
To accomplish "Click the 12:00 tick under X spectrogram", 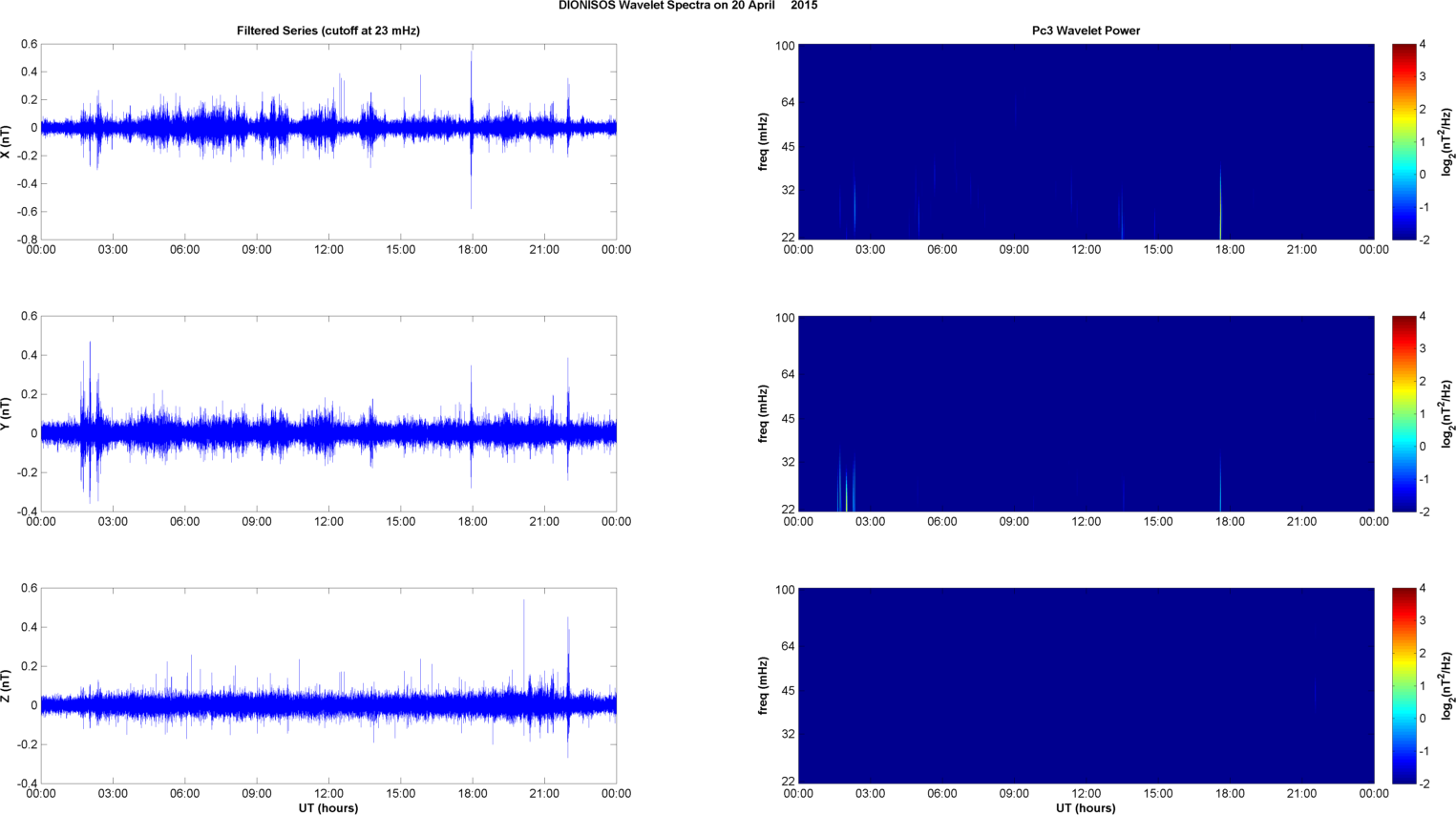I will [x=1086, y=250].
